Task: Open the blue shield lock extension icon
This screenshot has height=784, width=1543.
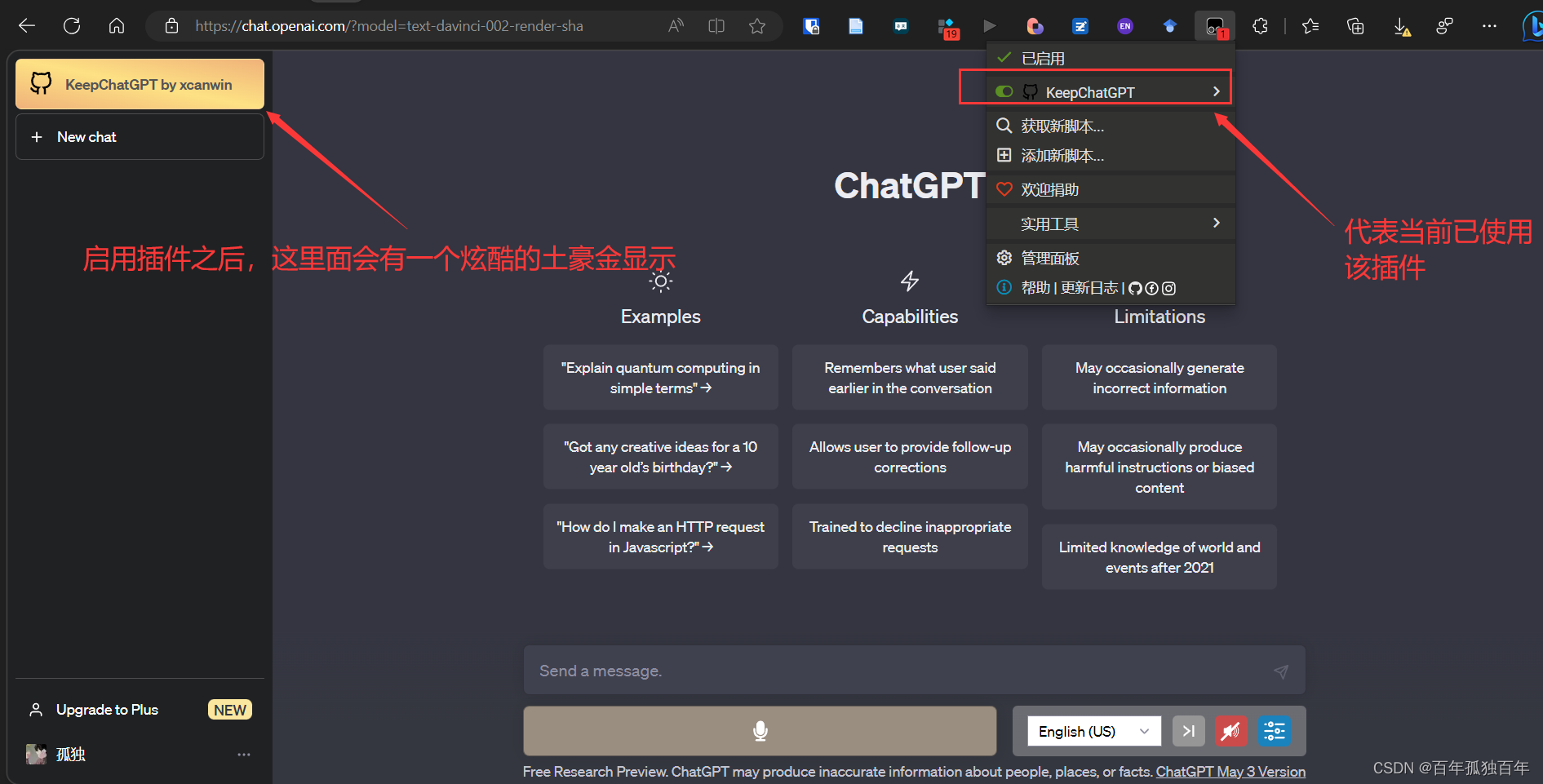Action: point(811,26)
